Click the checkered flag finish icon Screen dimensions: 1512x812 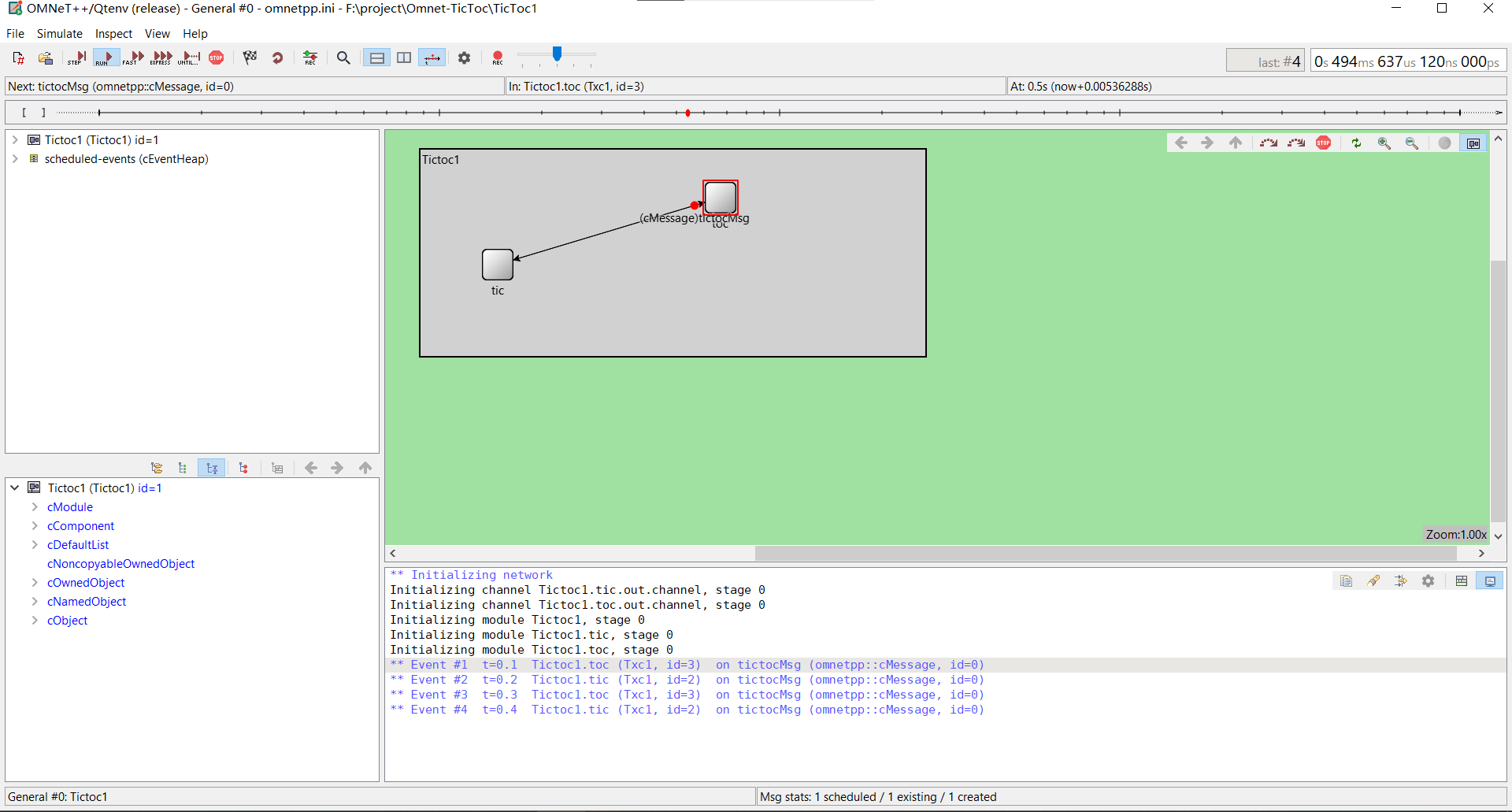(x=250, y=57)
